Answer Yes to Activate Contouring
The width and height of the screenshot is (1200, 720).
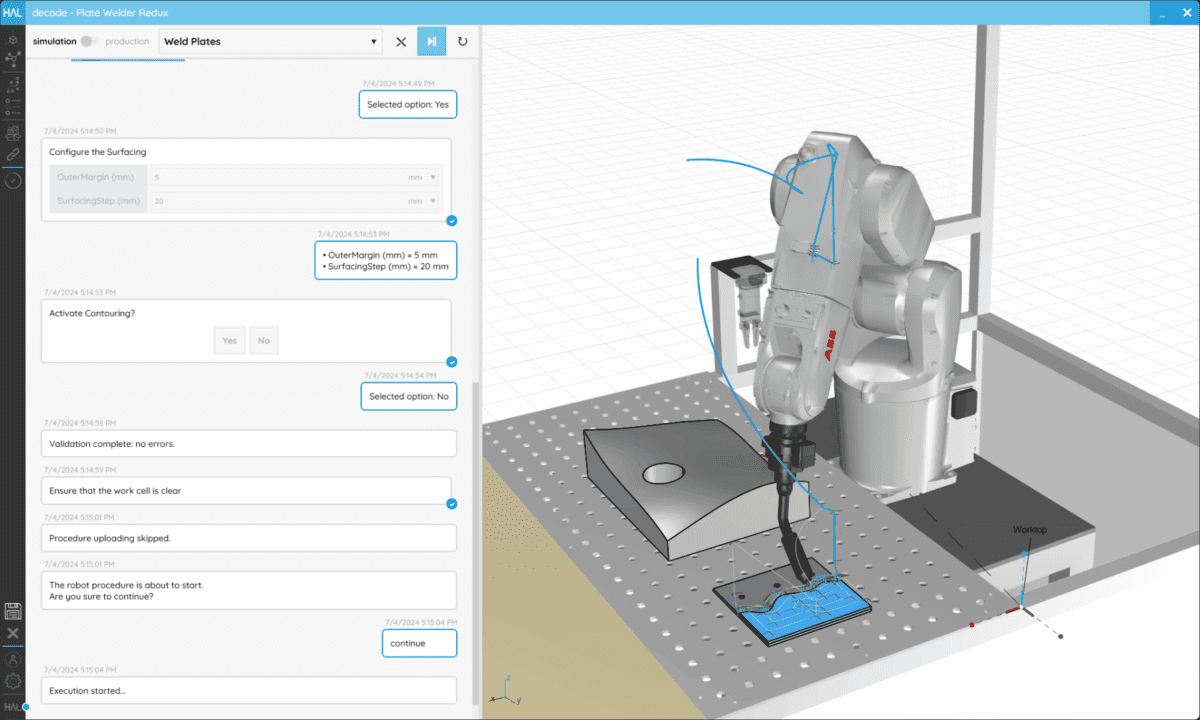click(229, 340)
